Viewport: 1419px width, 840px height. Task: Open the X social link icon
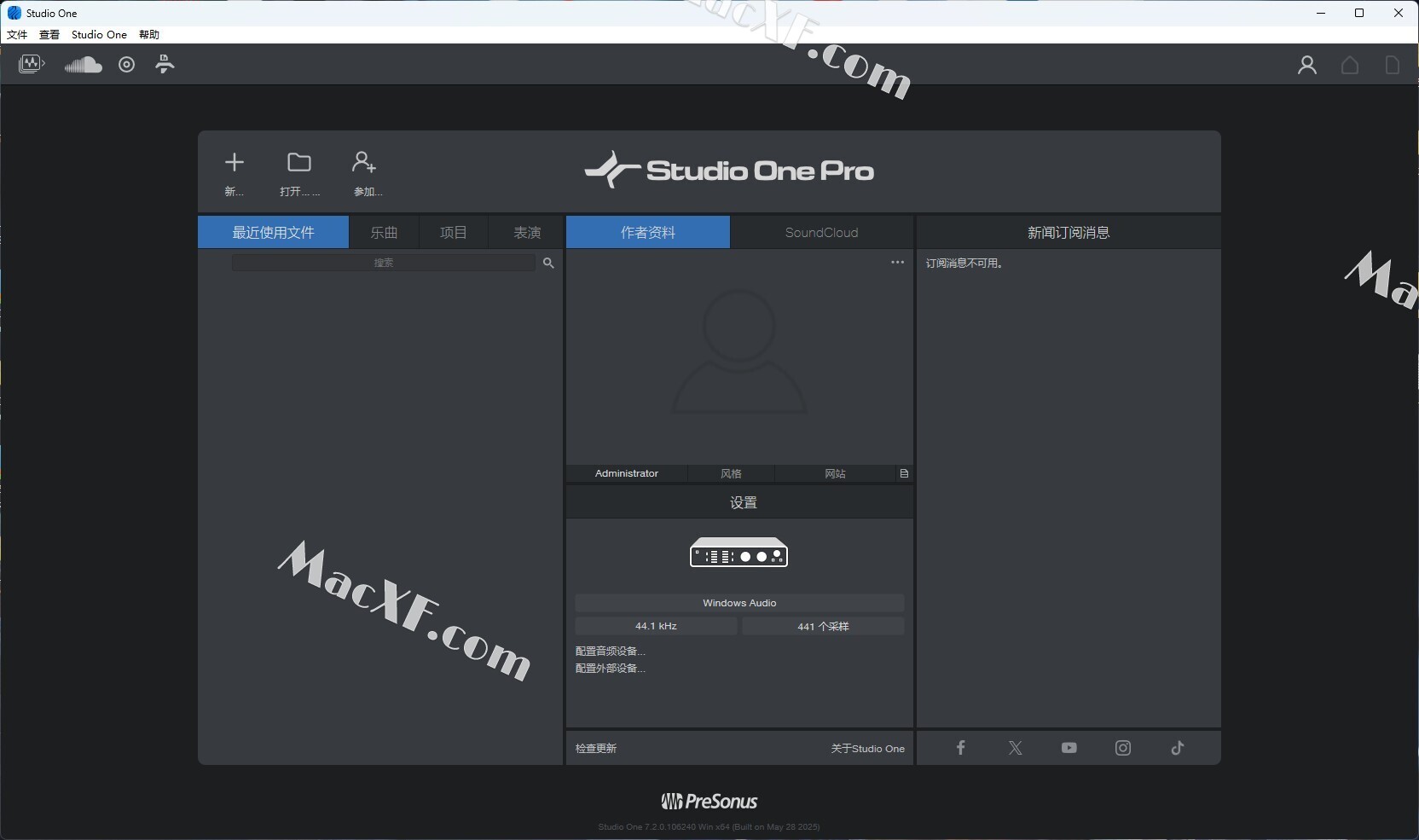coord(1015,748)
